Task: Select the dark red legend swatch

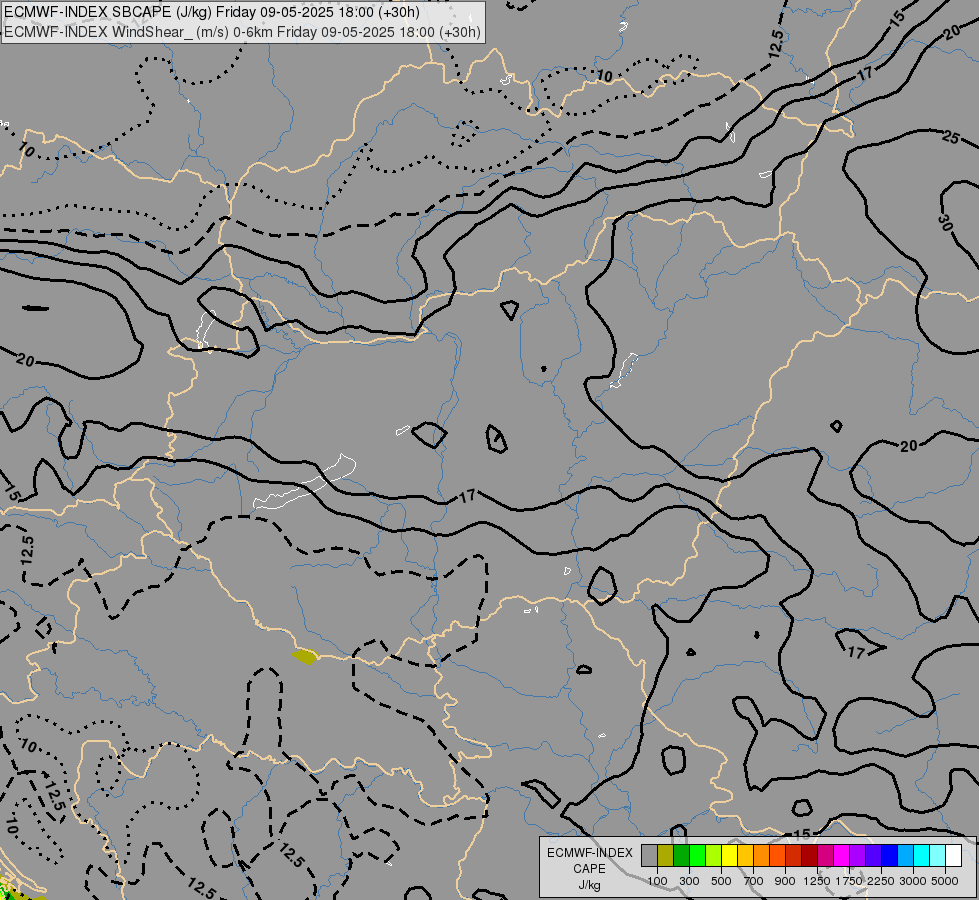Action: [x=809, y=856]
